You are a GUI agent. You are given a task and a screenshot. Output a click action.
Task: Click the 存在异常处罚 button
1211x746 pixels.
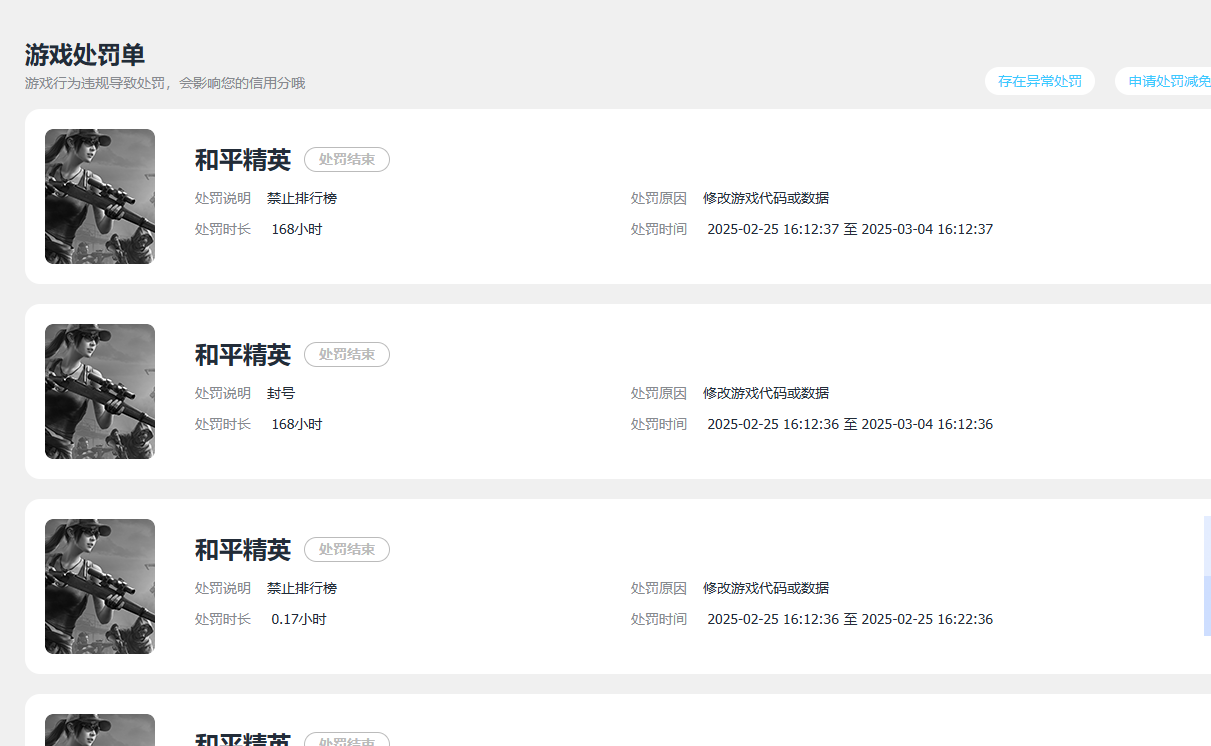pyautogui.click(x=1040, y=81)
